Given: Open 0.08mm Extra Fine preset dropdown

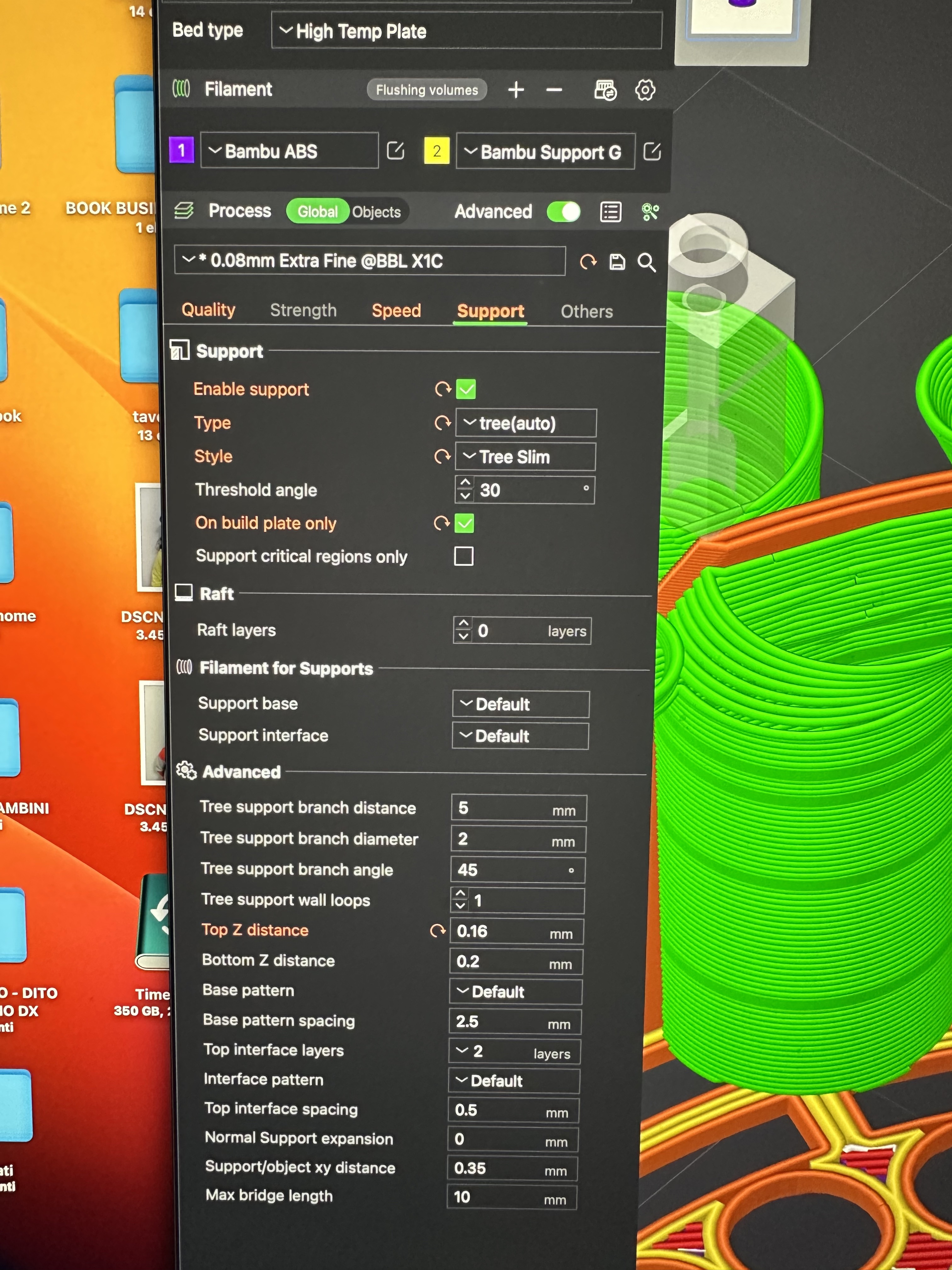Looking at the screenshot, I should coord(370,261).
